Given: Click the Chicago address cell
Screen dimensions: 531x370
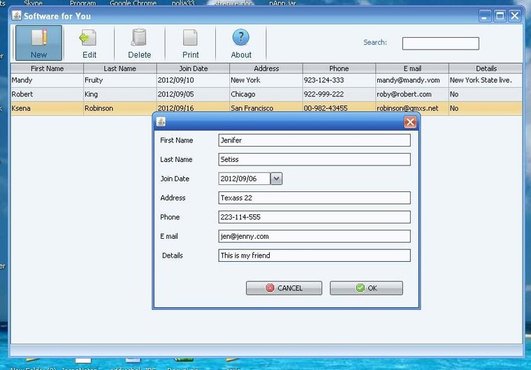Looking at the screenshot, I should (x=266, y=94).
